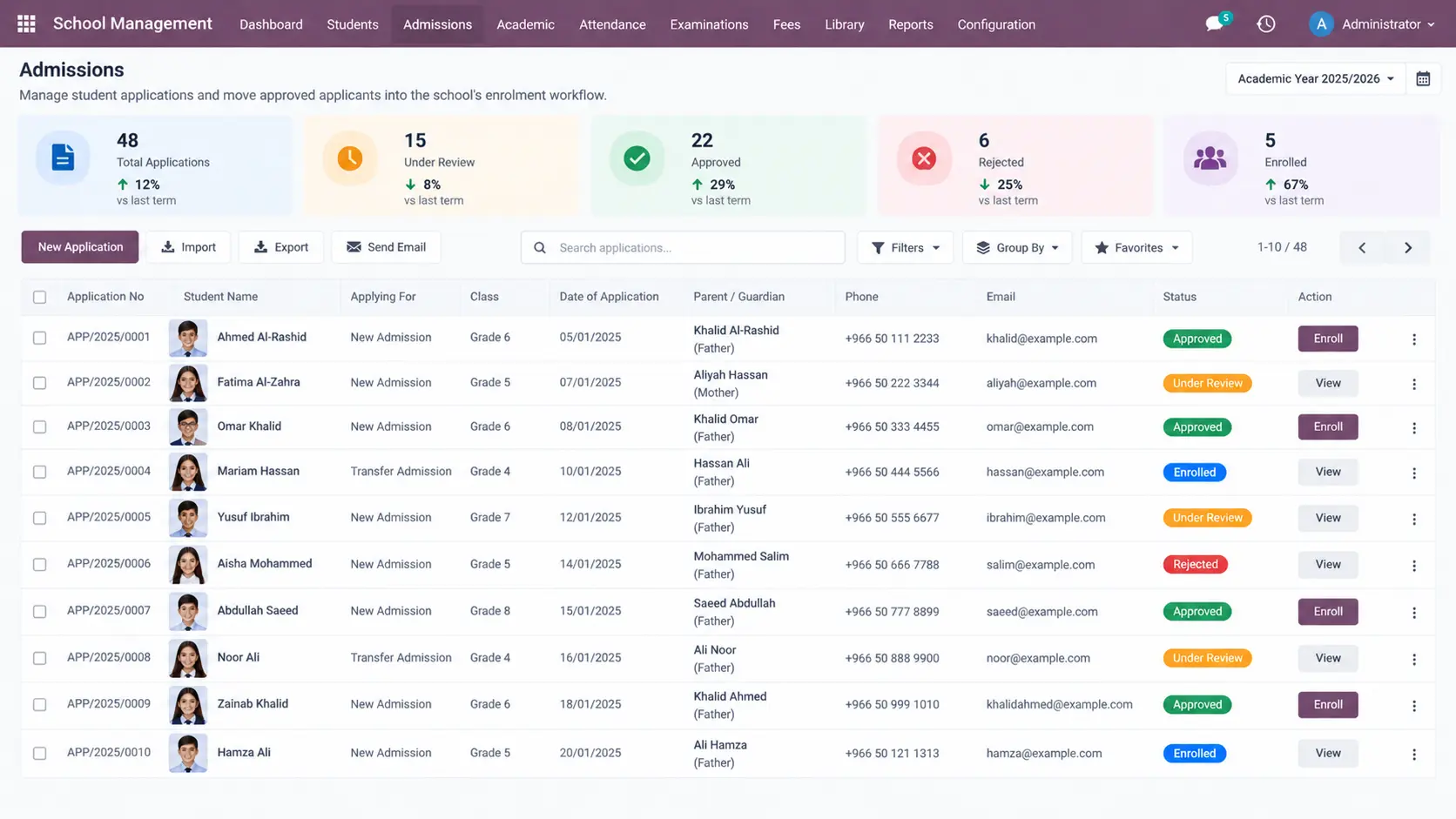Click the New Application button
1456x819 pixels.
point(80,247)
